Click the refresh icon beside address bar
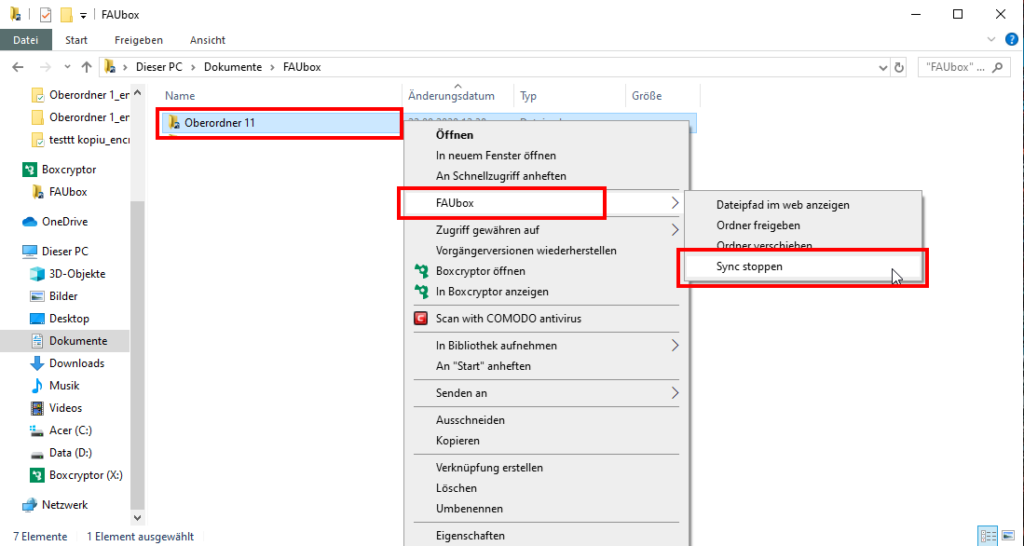Screen dimensions: 1024x546 [900, 67]
